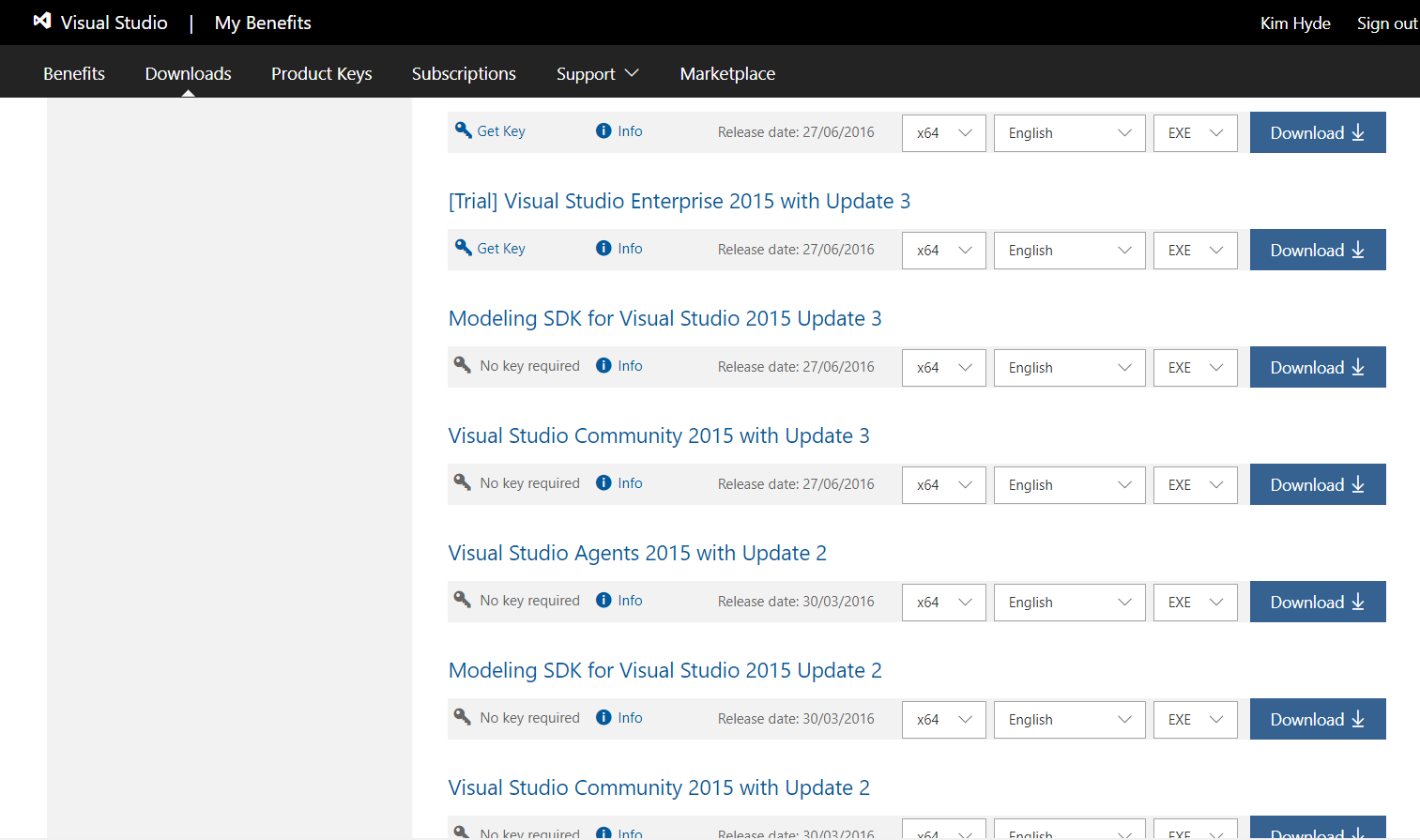Screen dimensions: 1420x840
Task: Open Info icon for Modeling SDK 2015 Update 2
Action: [x=603, y=718]
